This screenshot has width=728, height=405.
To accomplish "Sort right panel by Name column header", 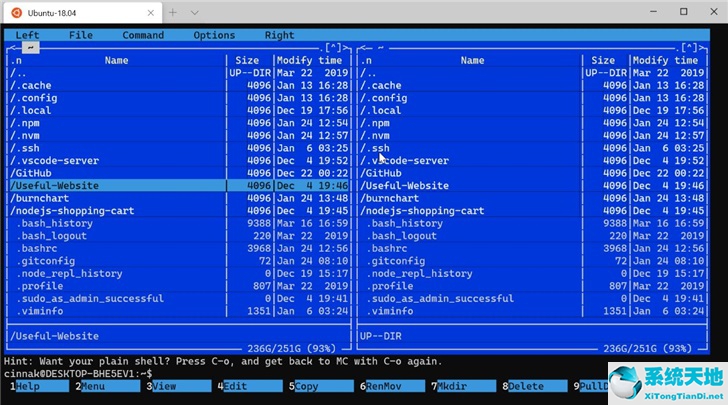I will pyautogui.click(x=472, y=60).
